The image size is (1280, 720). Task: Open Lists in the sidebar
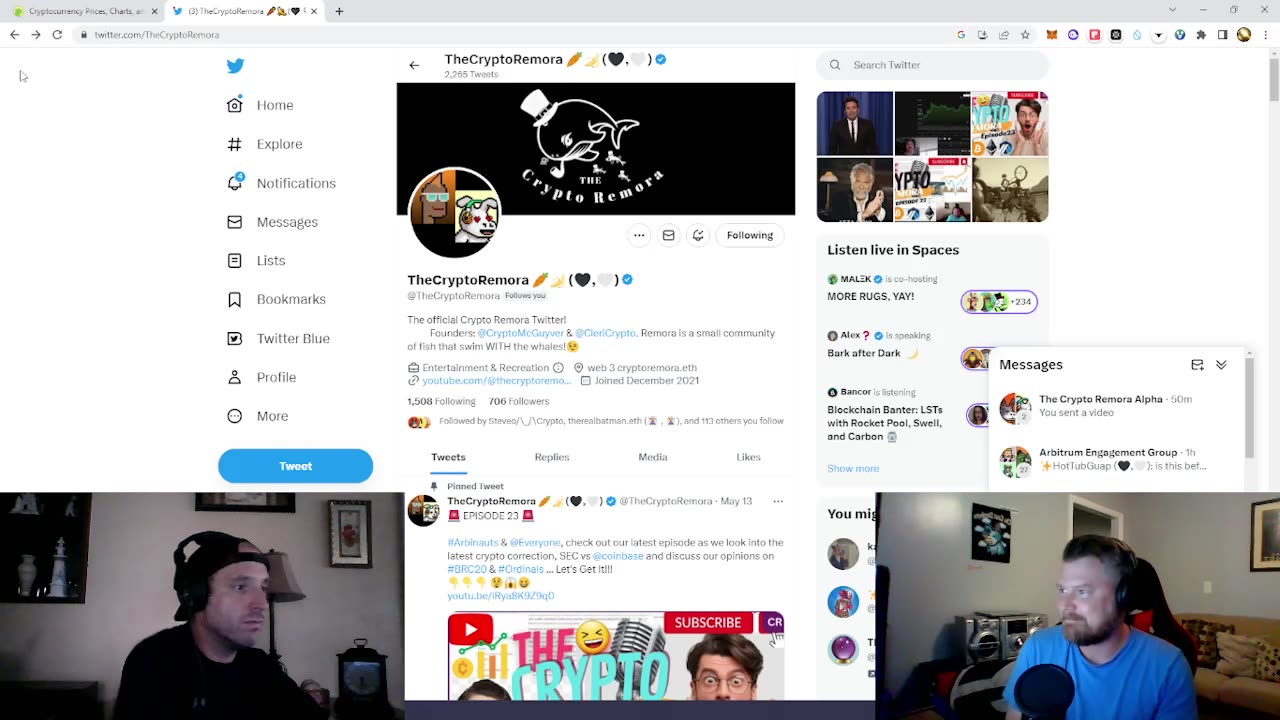pyautogui.click(x=256, y=260)
